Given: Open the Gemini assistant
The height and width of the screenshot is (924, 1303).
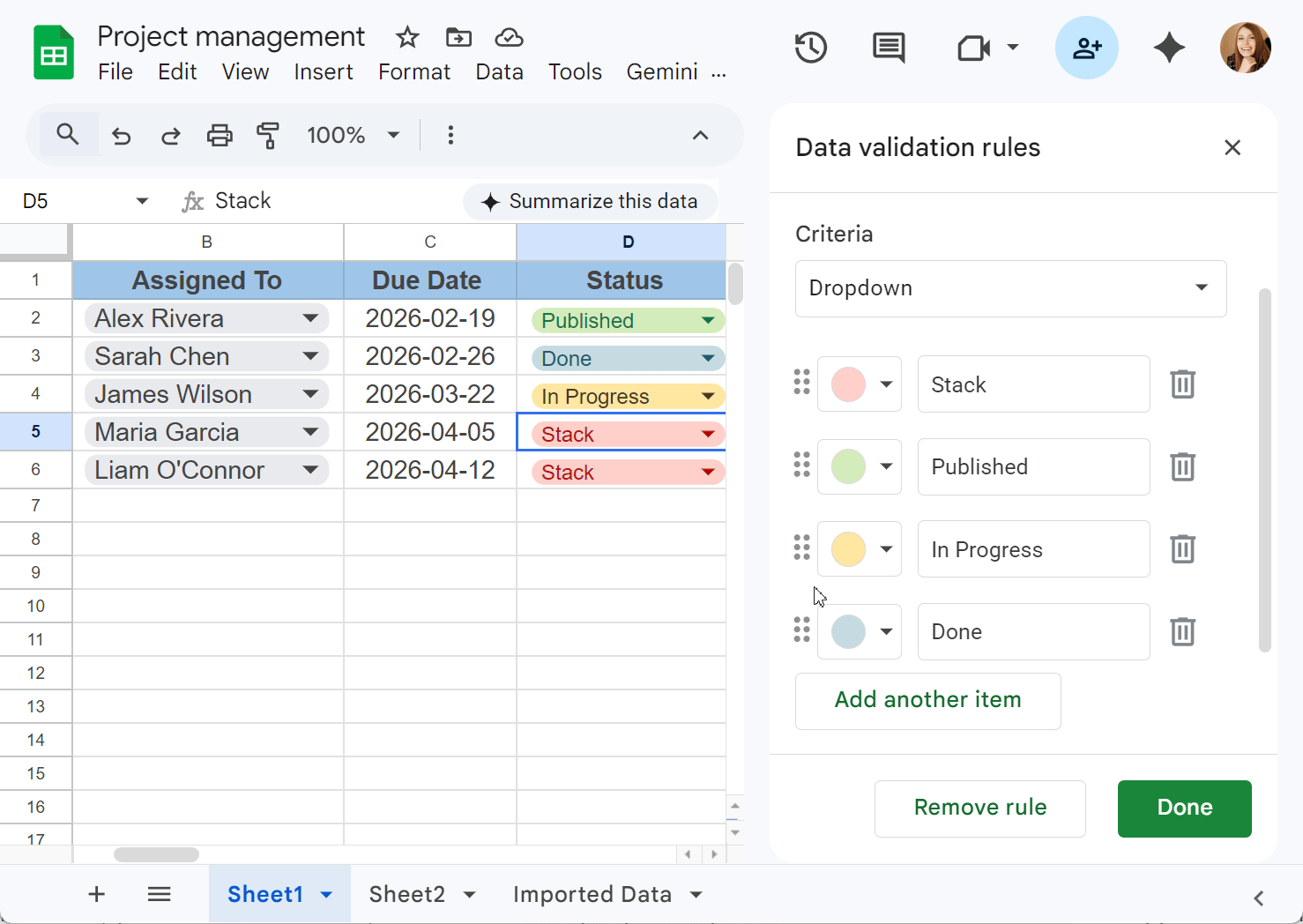Looking at the screenshot, I should tap(1169, 48).
